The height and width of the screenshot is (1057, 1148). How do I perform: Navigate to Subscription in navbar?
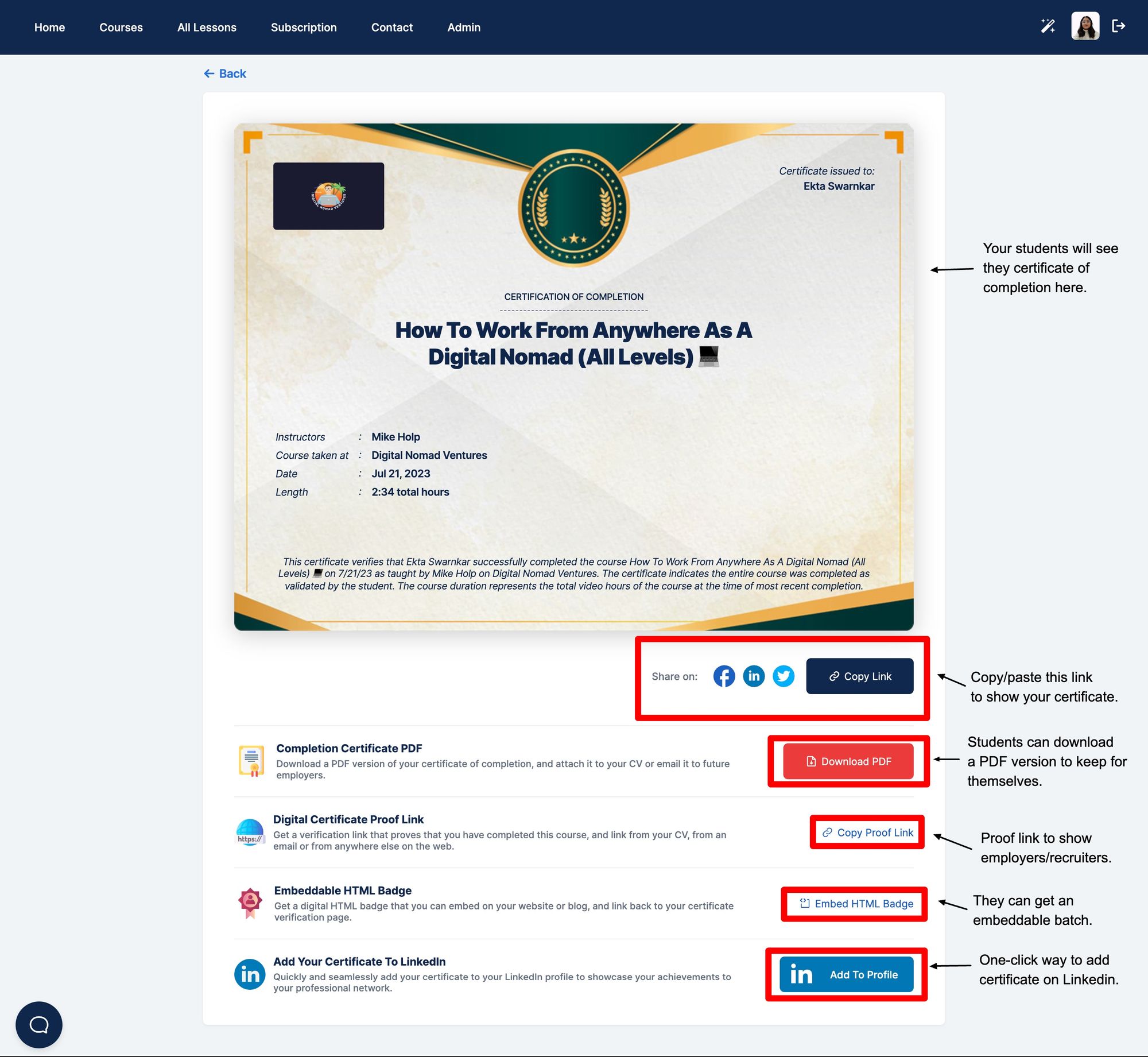click(x=304, y=28)
